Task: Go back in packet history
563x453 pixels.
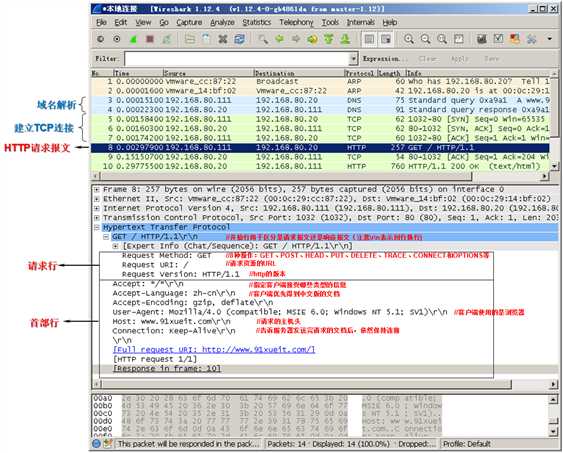Action: 279,39
